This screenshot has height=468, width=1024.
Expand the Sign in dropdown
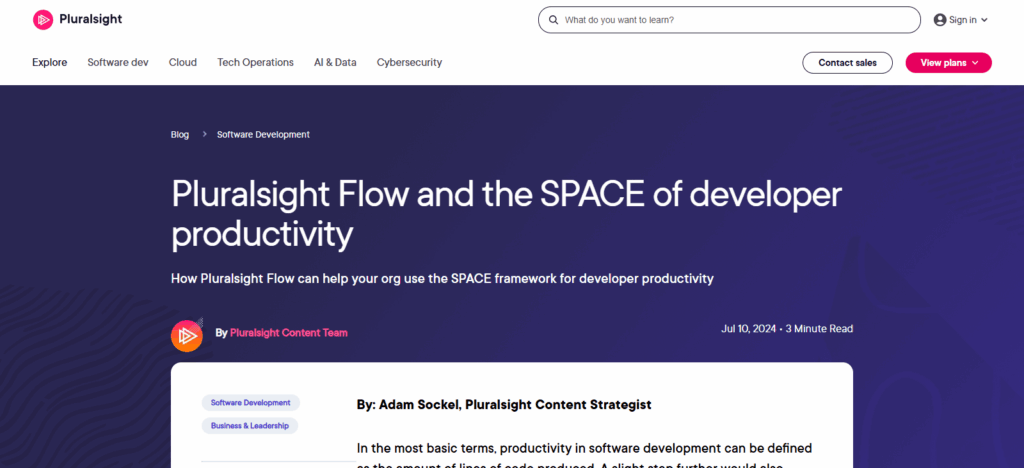click(x=962, y=20)
